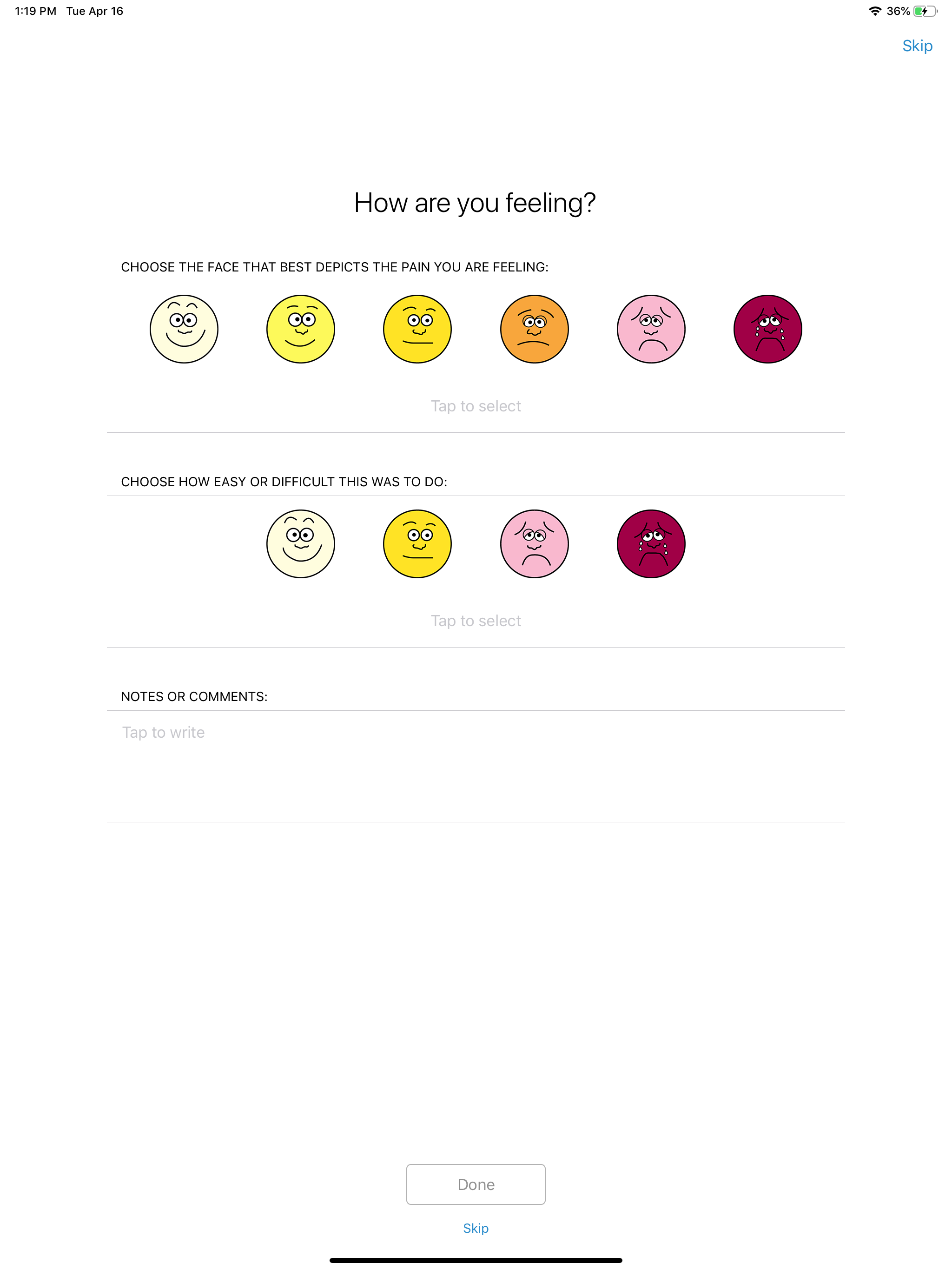Tap the home indicator bar
The width and height of the screenshot is (952, 1270).
tap(476, 1260)
